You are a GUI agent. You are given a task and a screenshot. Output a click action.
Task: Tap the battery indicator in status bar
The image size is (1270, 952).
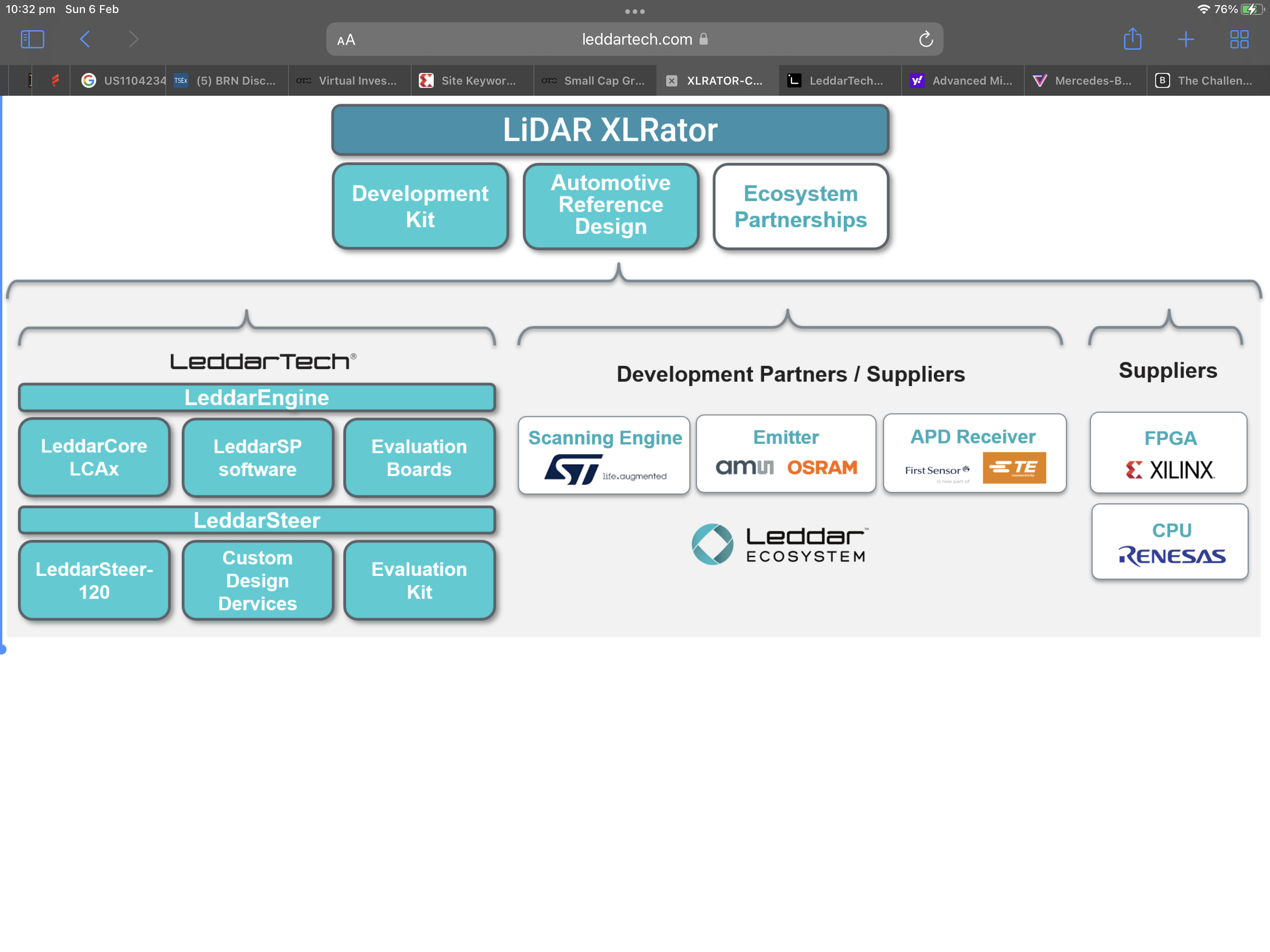coord(1252,9)
